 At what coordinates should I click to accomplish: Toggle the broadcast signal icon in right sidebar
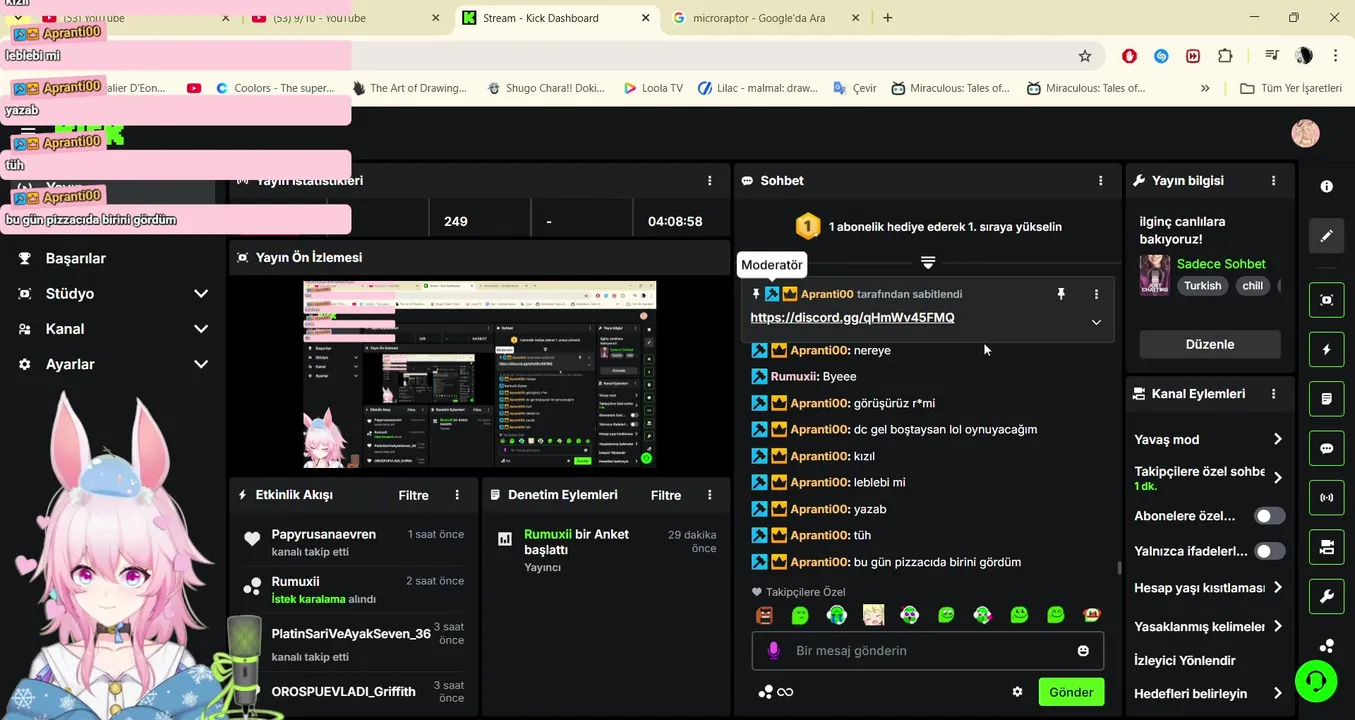tap(1326, 497)
